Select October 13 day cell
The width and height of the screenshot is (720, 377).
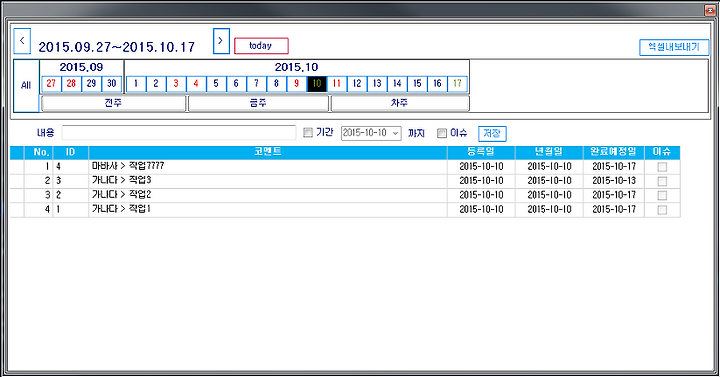coord(377,84)
